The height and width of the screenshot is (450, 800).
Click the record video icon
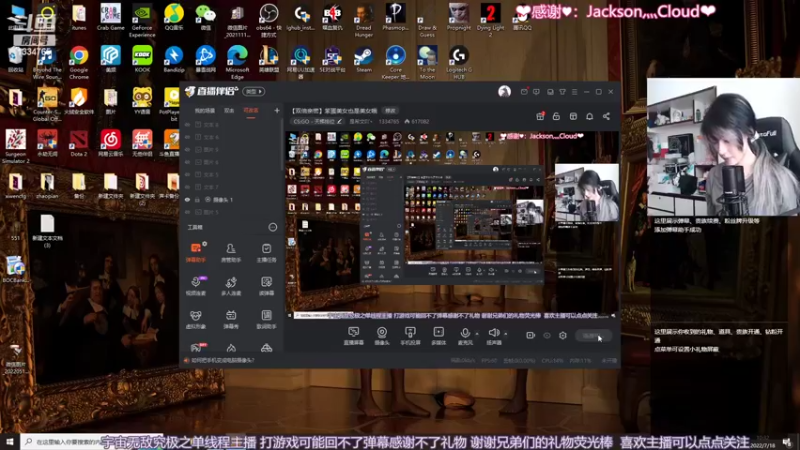click(x=531, y=335)
